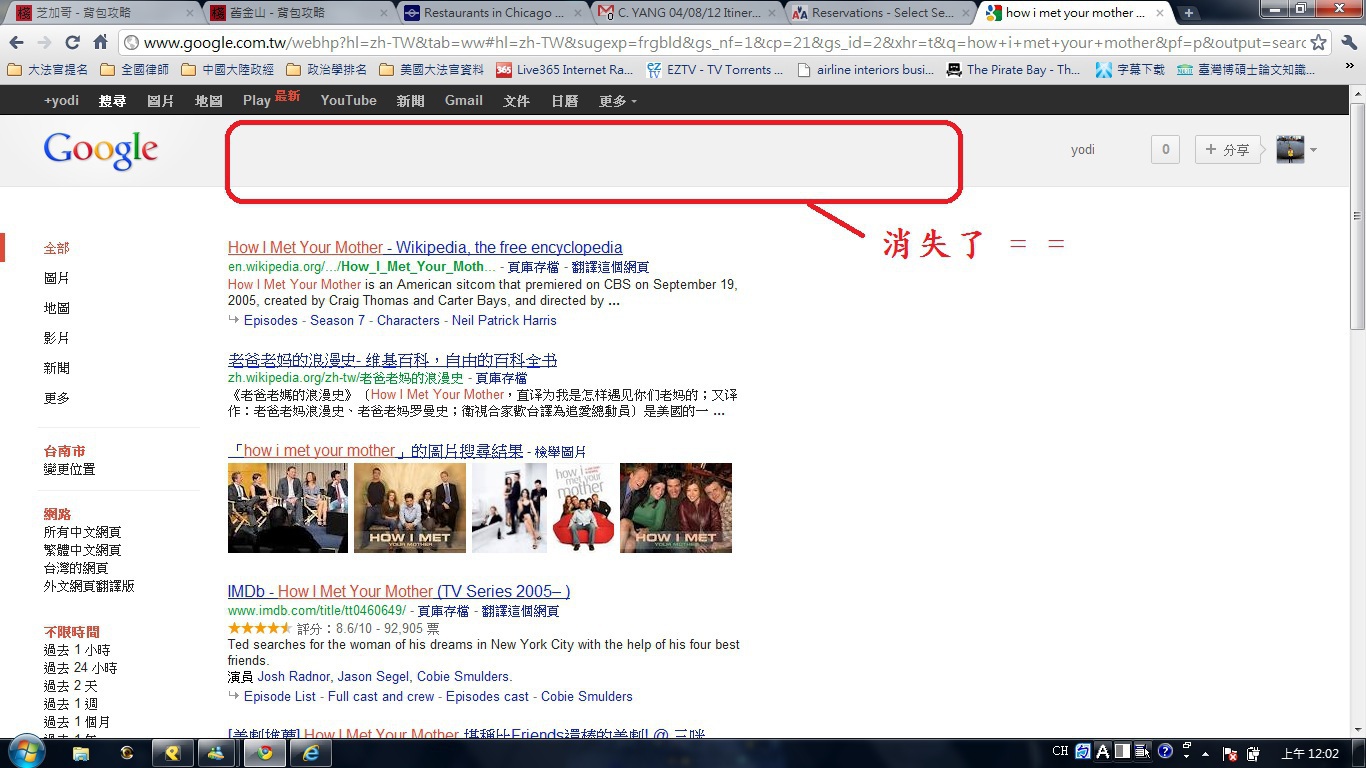Open the 美國大法官資料 bookmark folder
Viewport: 1366px width, 768px height.
click(431, 70)
